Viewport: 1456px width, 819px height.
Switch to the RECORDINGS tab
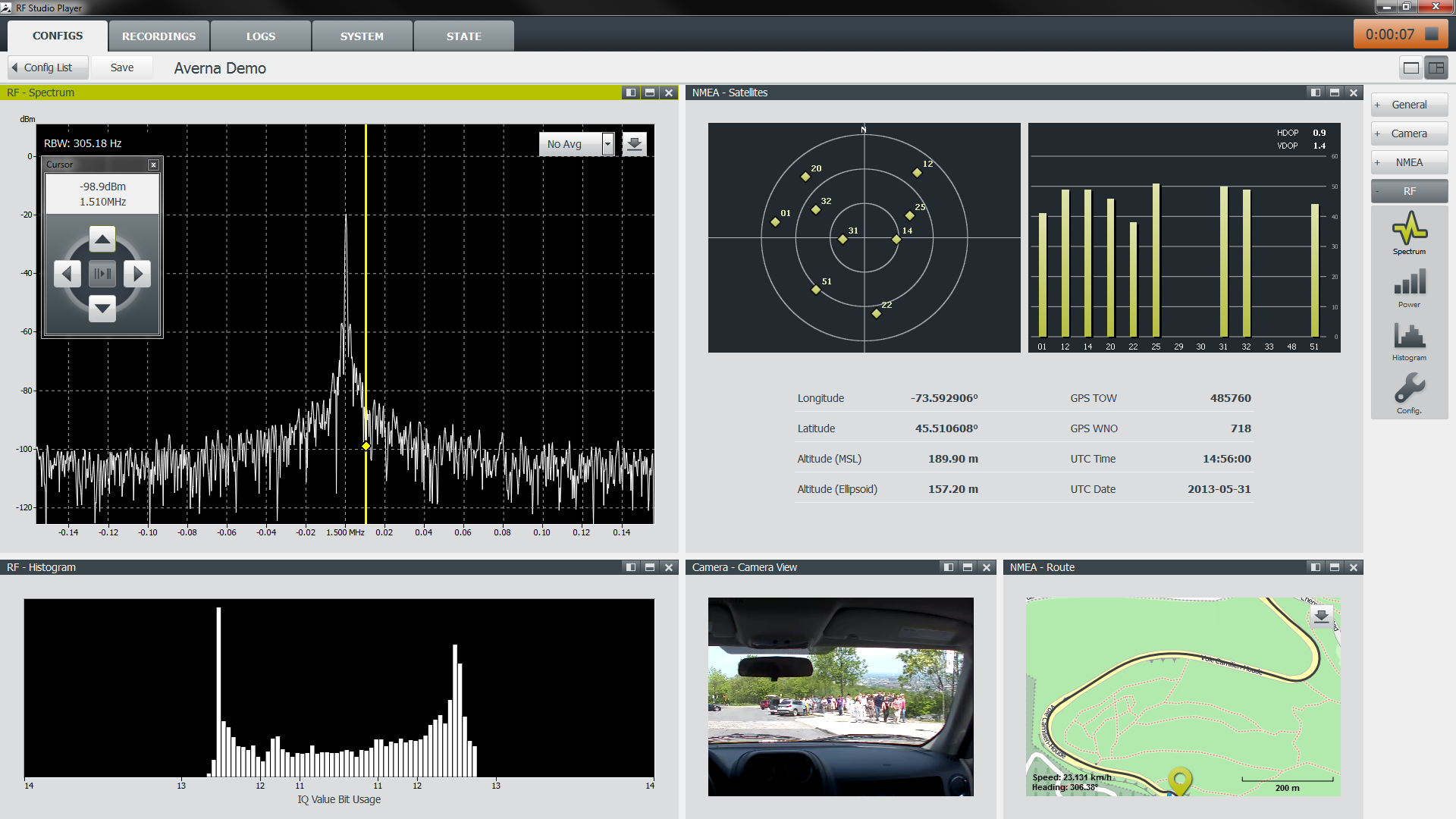click(158, 36)
